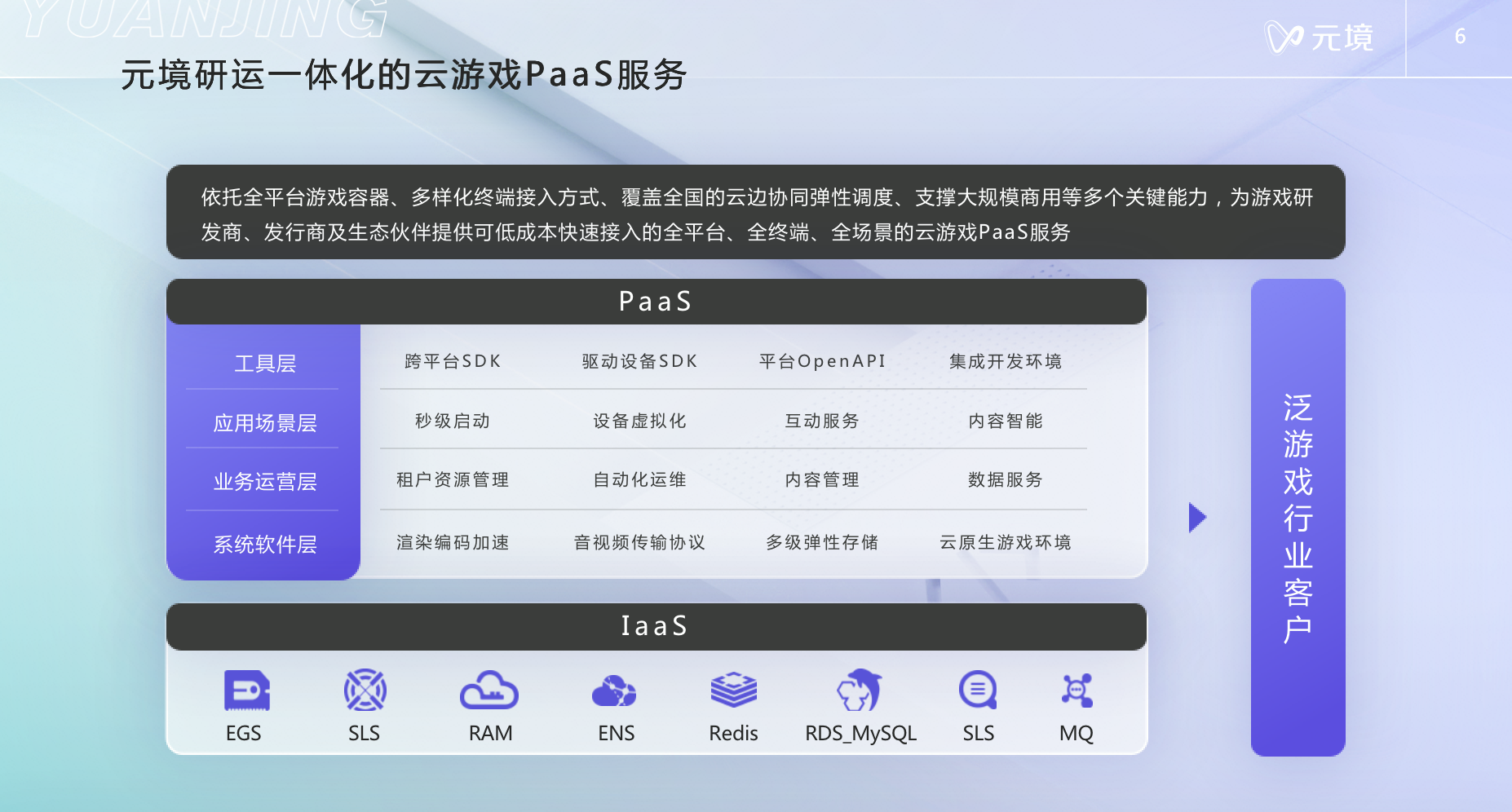Click the 平台OpenAPI cell
Screen dimensions: 1512x812
click(x=822, y=361)
